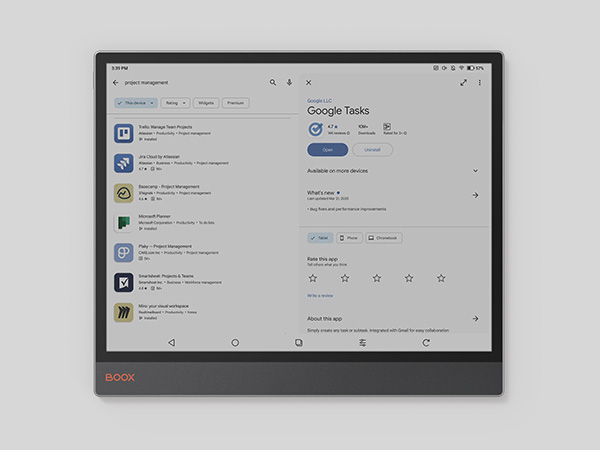Open the This device filter dropdown
Image resolution: width=600 pixels, height=450 pixels.
pyautogui.click(x=135, y=103)
